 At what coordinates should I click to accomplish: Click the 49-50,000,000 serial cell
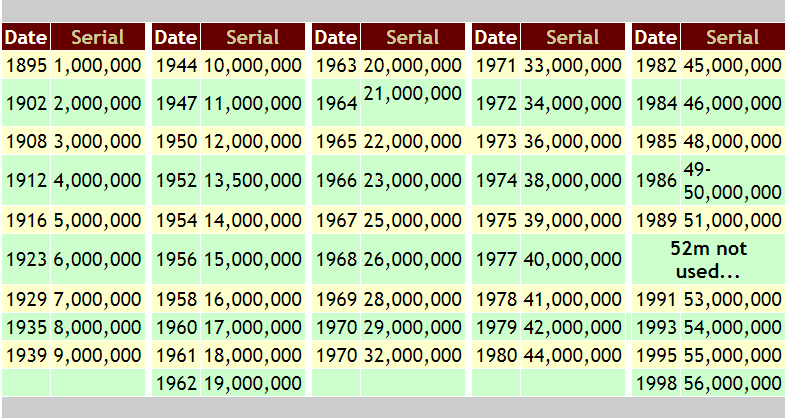click(732, 181)
